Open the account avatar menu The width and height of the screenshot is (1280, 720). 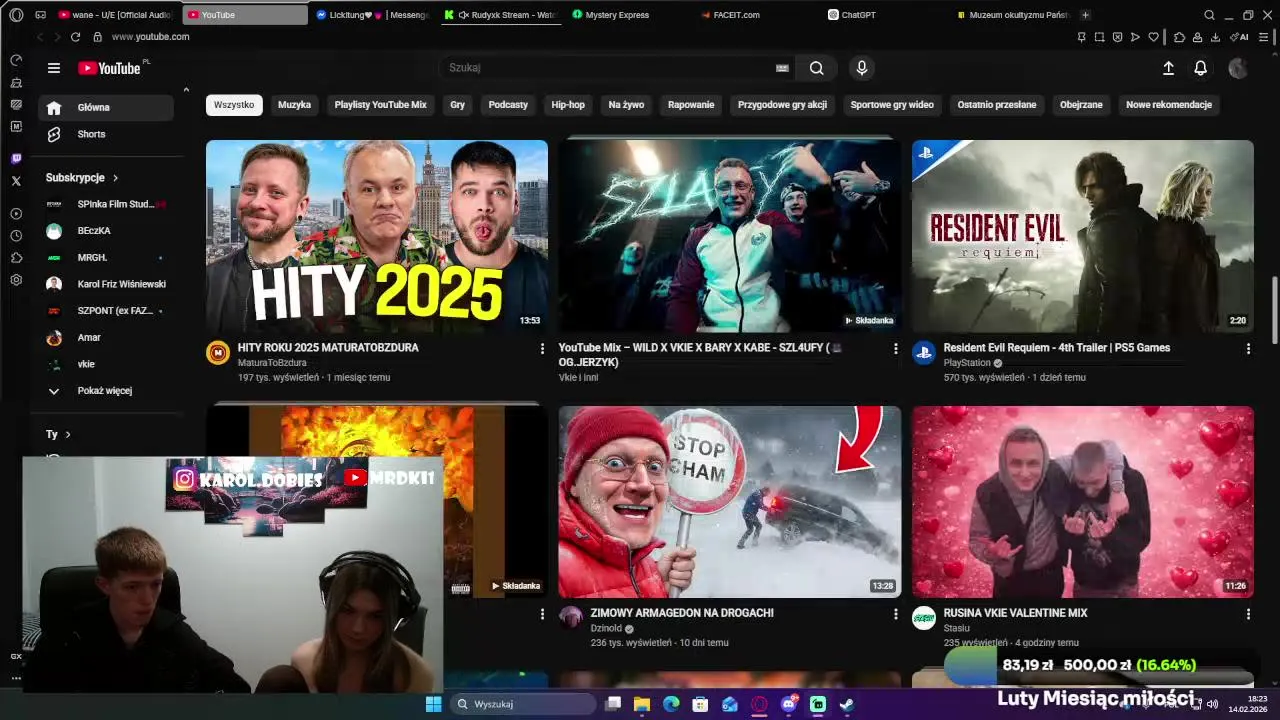pyautogui.click(x=1238, y=68)
